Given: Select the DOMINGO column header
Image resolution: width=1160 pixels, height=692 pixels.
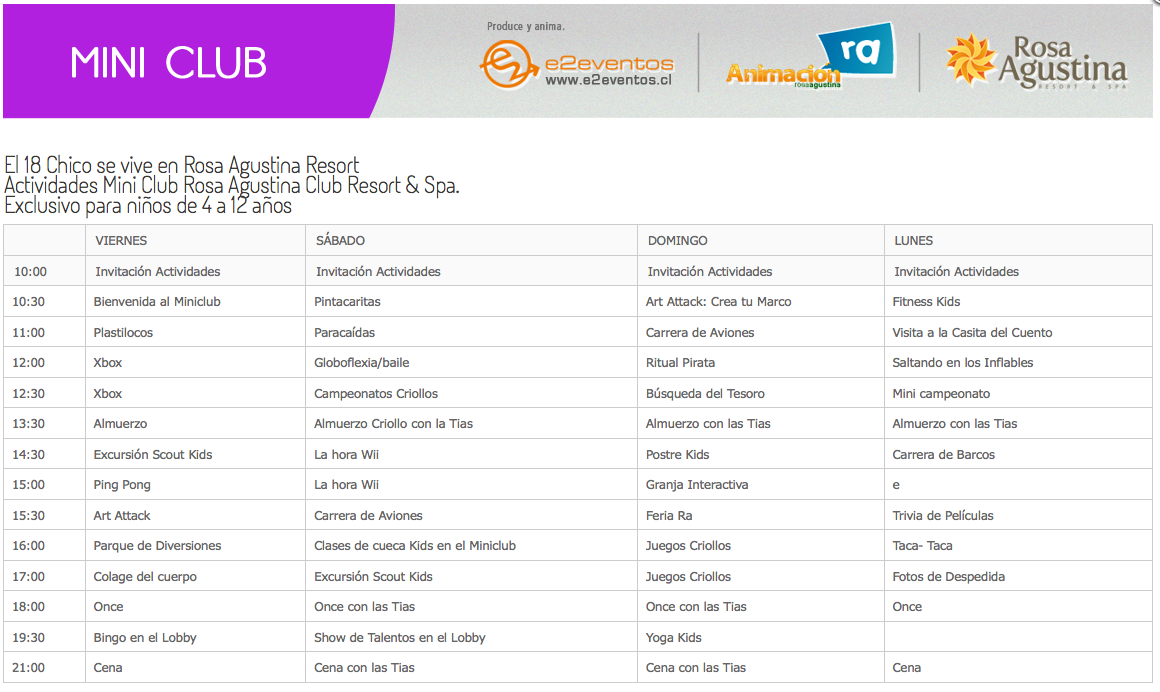Looking at the screenshot, I should [677, 241].
